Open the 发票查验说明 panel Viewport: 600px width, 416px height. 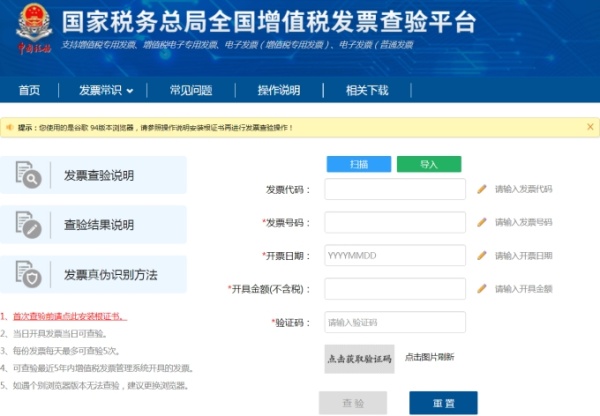tap(93, 175)
